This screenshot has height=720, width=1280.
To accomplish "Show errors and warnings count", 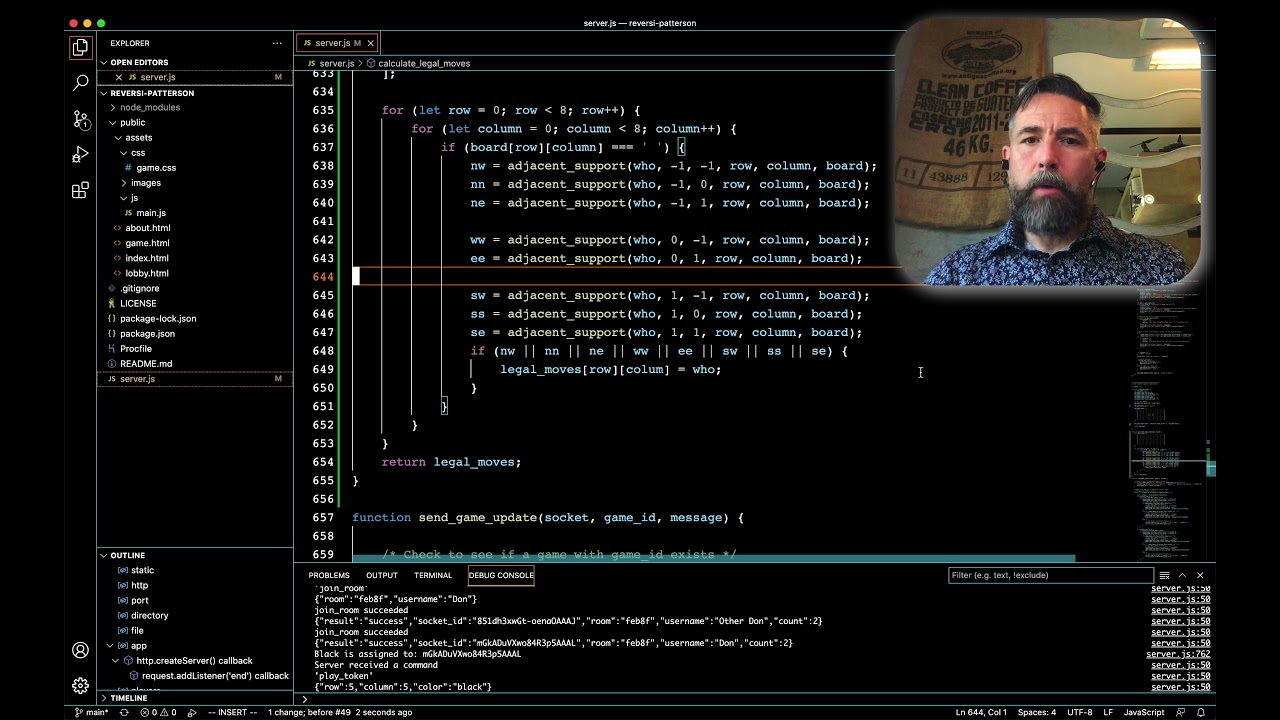I will pos(157,712).
